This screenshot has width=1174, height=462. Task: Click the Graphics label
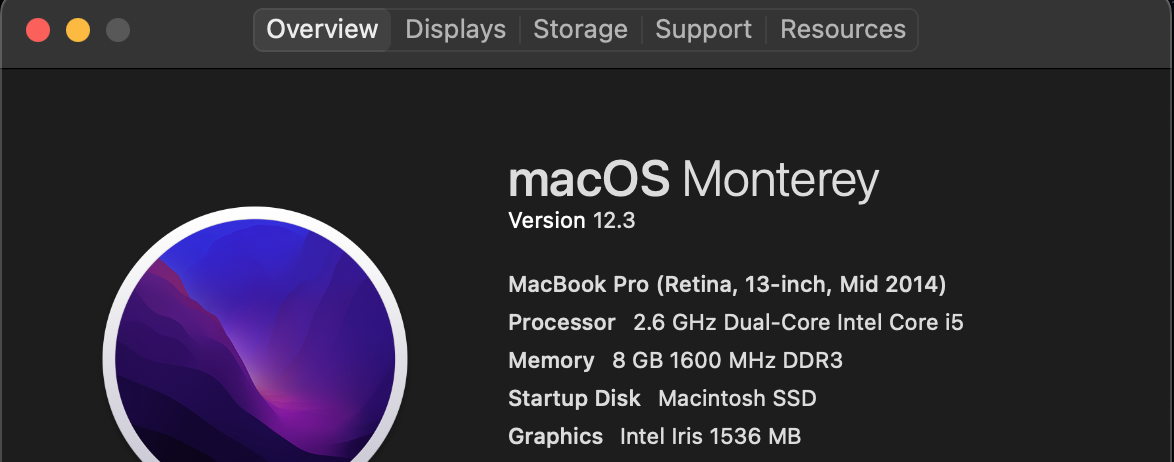click(555, 436)
